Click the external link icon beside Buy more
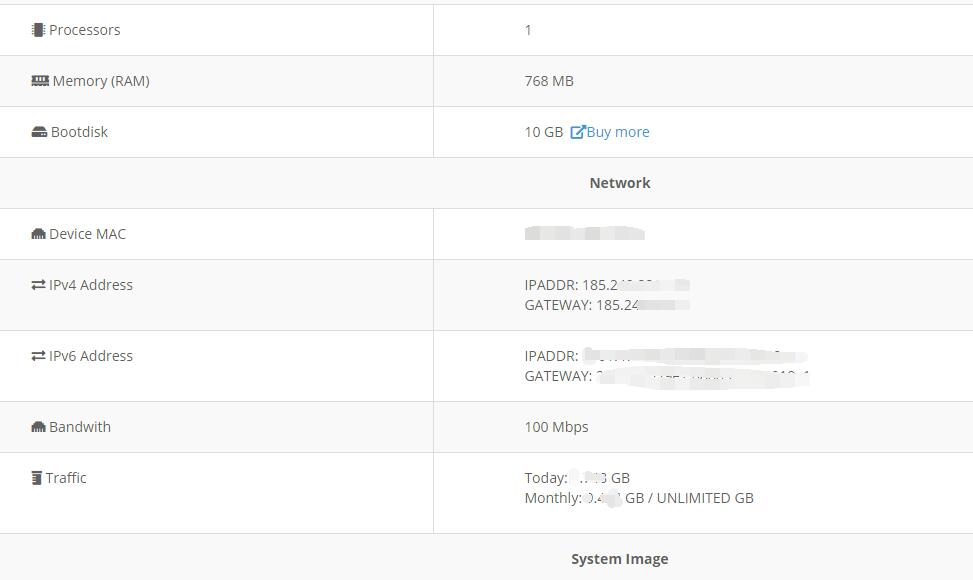The width and height of the screenshot is (973, 580). [x=577, y=132]
